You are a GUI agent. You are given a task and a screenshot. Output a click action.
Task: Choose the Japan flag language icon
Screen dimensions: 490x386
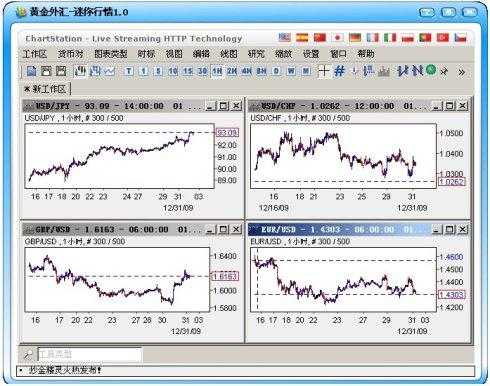tap(337, 38)
